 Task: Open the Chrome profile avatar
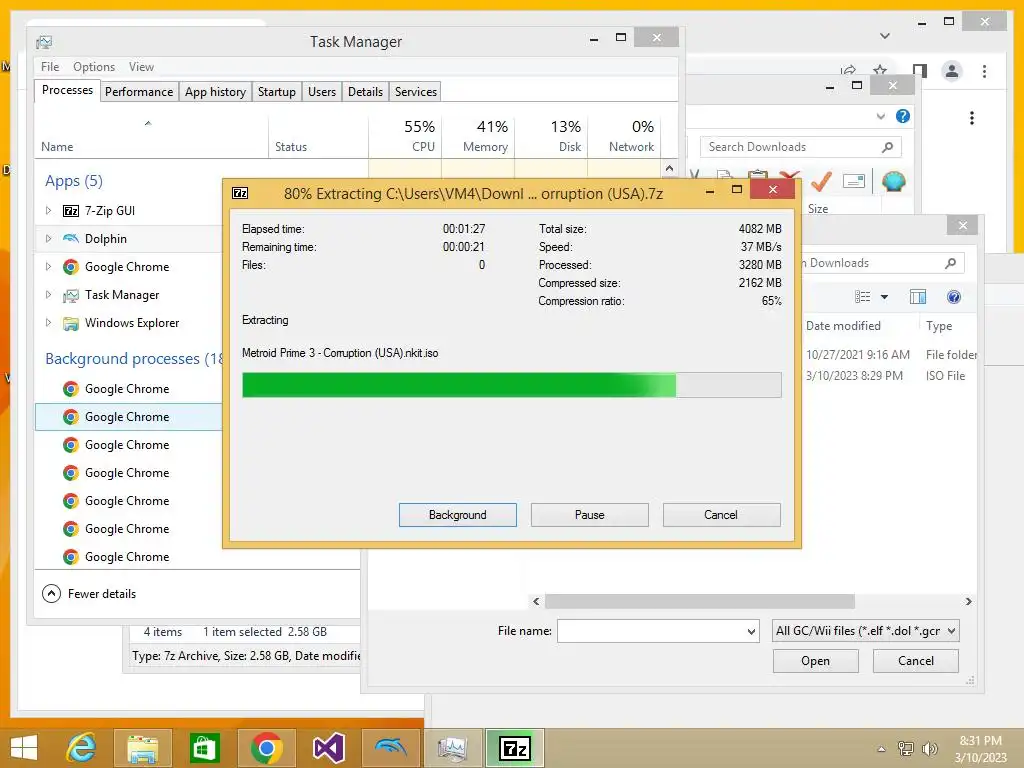(952, 71)
